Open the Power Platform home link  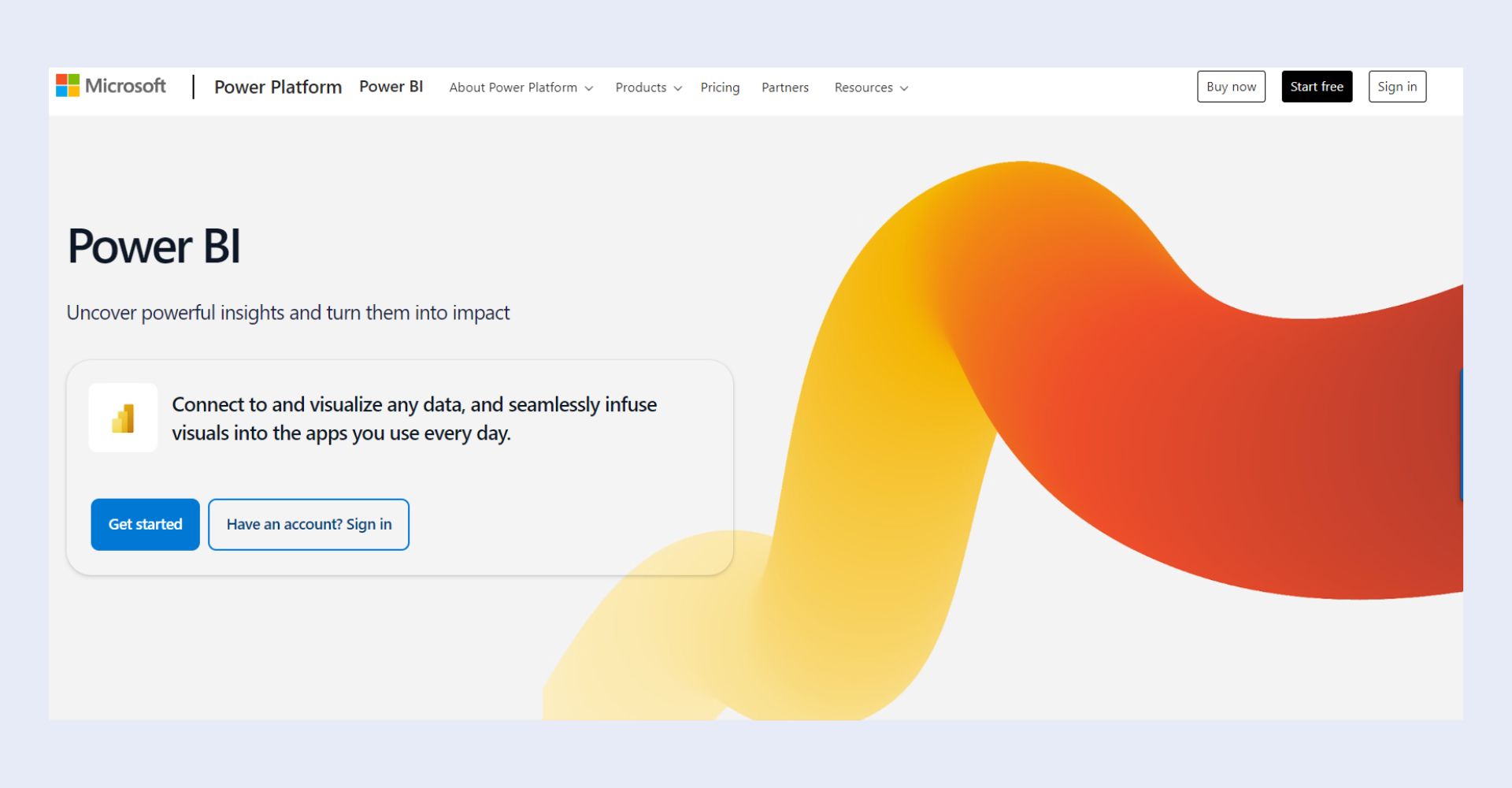[x=278, y=87]
